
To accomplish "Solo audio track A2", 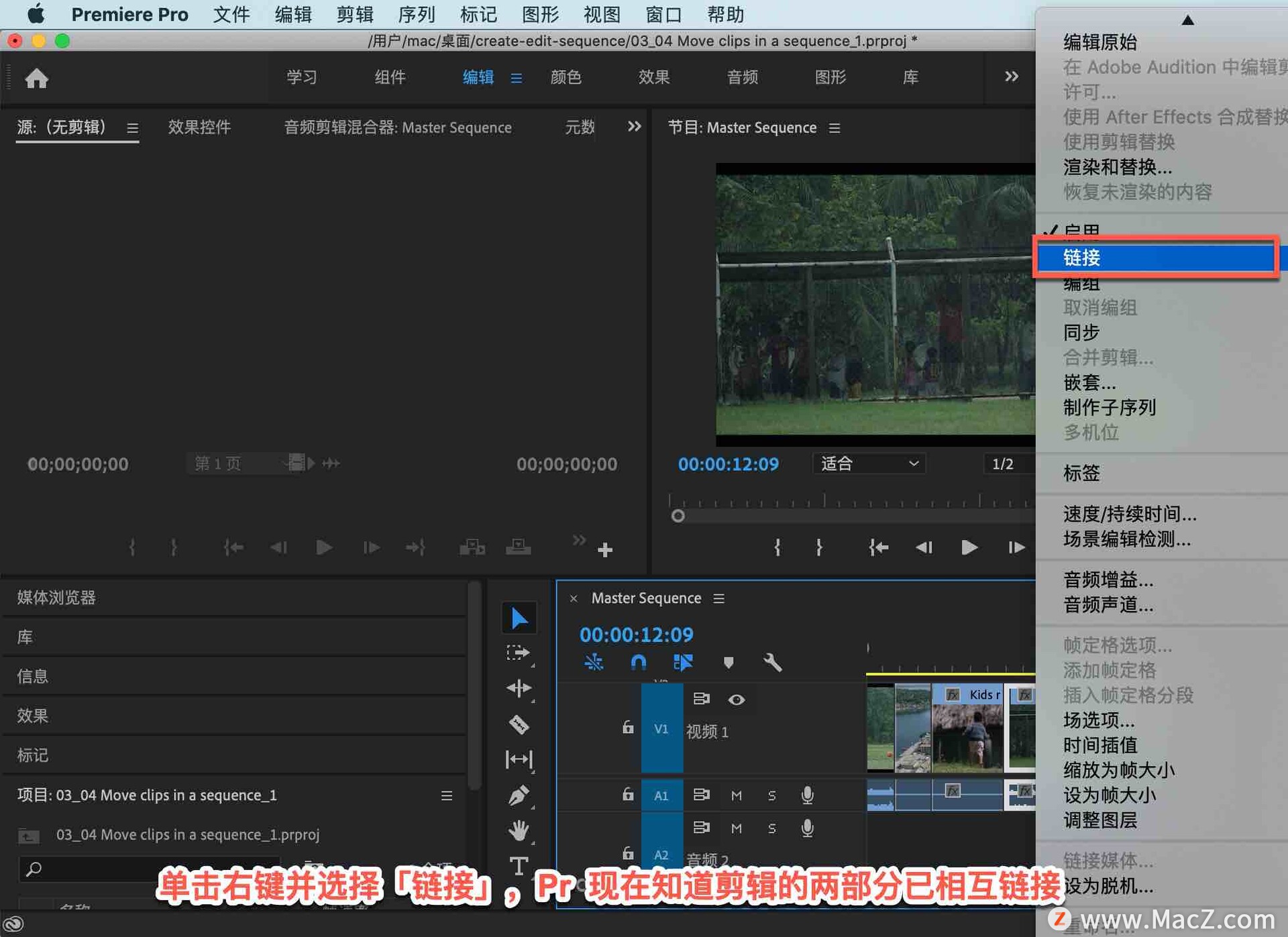I will pyautogui.click(x=771, y=828).
